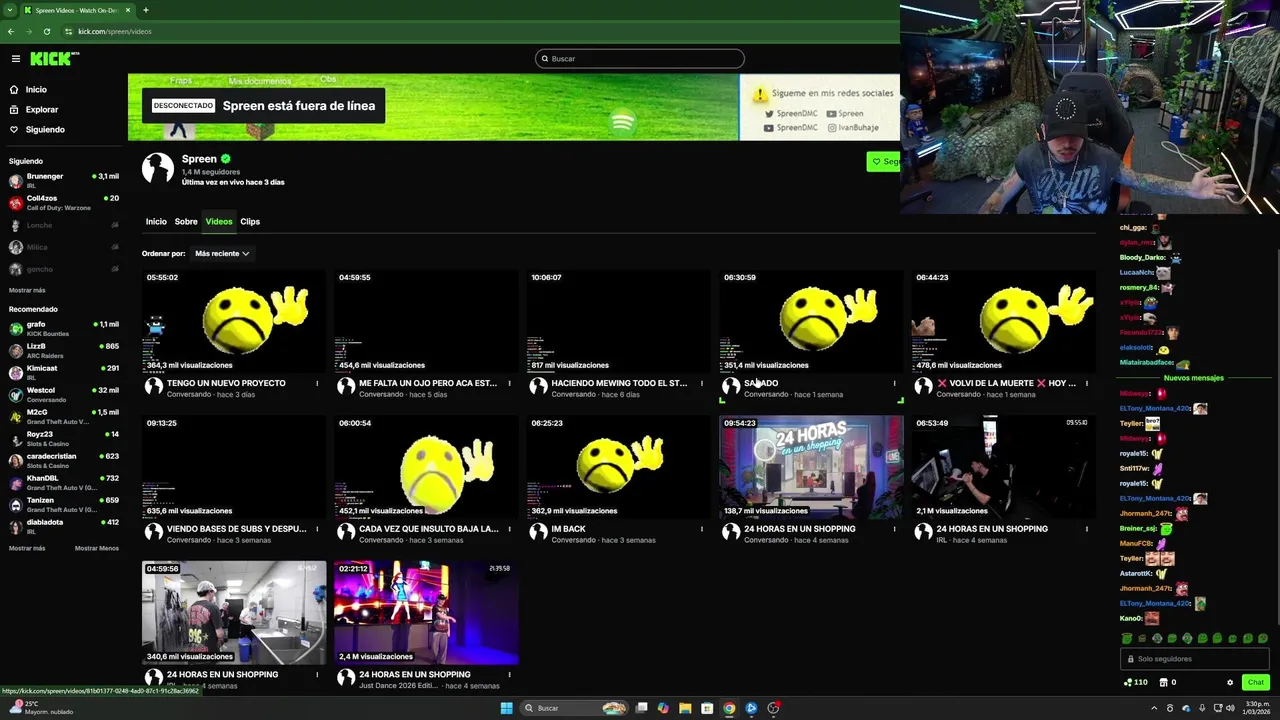Open Brunenger channel in sidebar
This screenshot has height=720, width=1280.
click(64, 180)
